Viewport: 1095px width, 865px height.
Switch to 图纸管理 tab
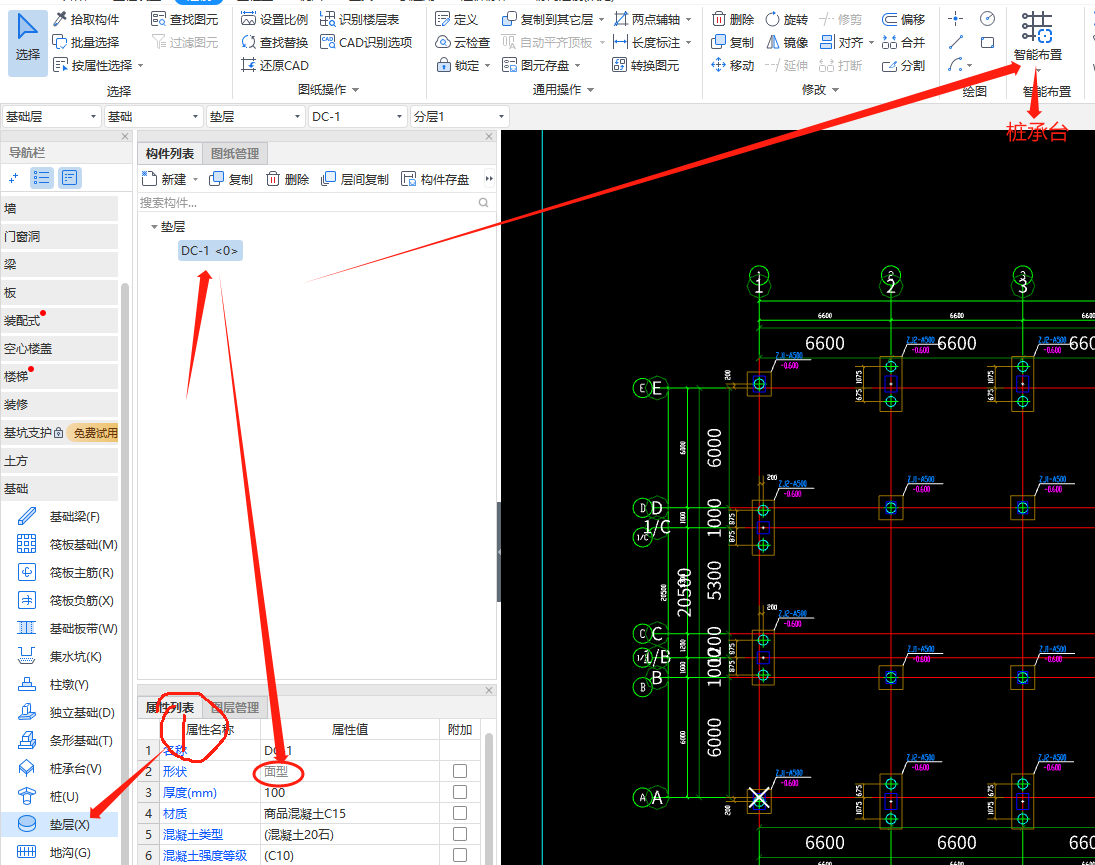(x=235, y=154)
